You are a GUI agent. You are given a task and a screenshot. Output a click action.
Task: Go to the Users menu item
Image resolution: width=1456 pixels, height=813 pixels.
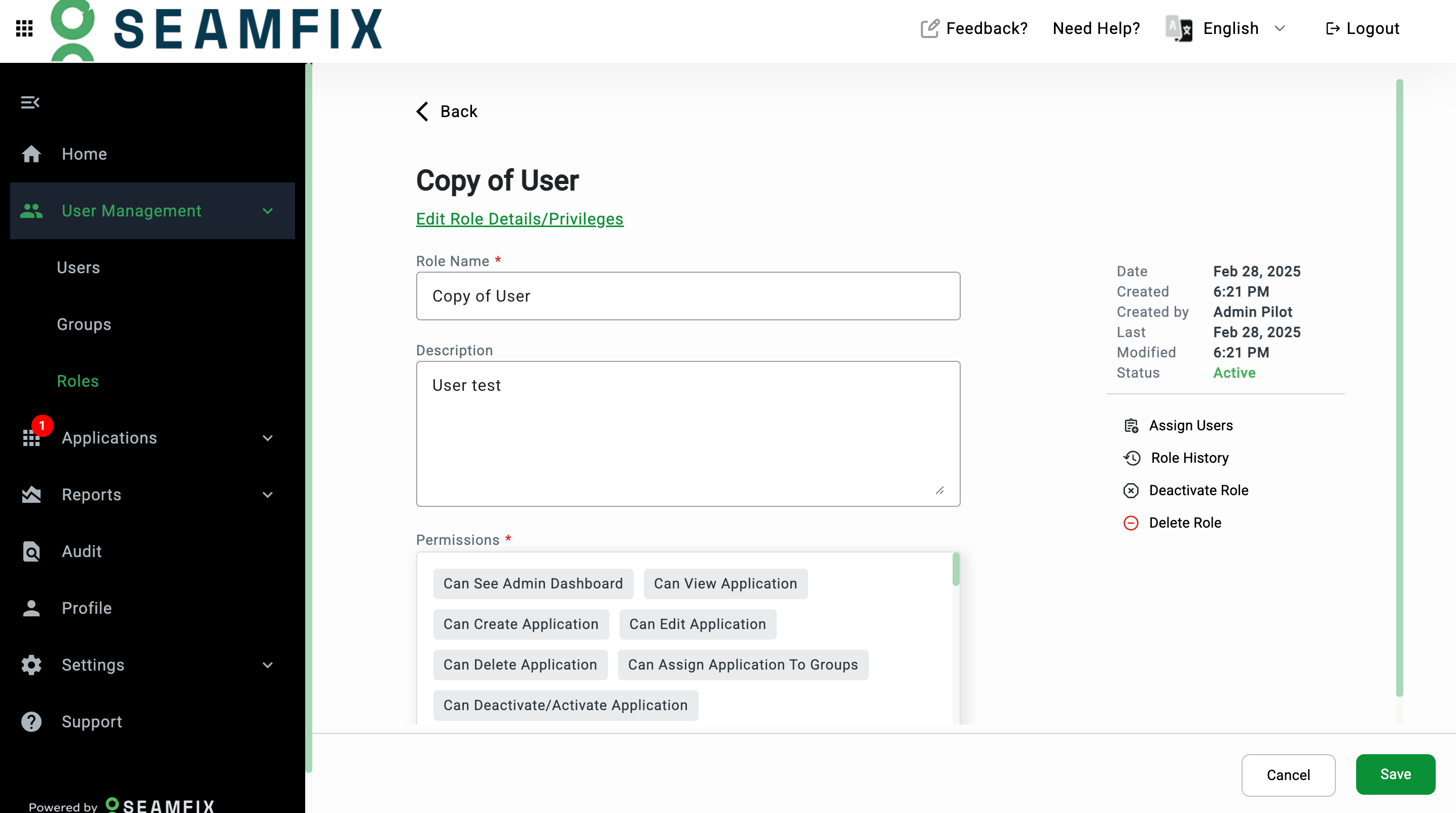click(x=78, y=267)
